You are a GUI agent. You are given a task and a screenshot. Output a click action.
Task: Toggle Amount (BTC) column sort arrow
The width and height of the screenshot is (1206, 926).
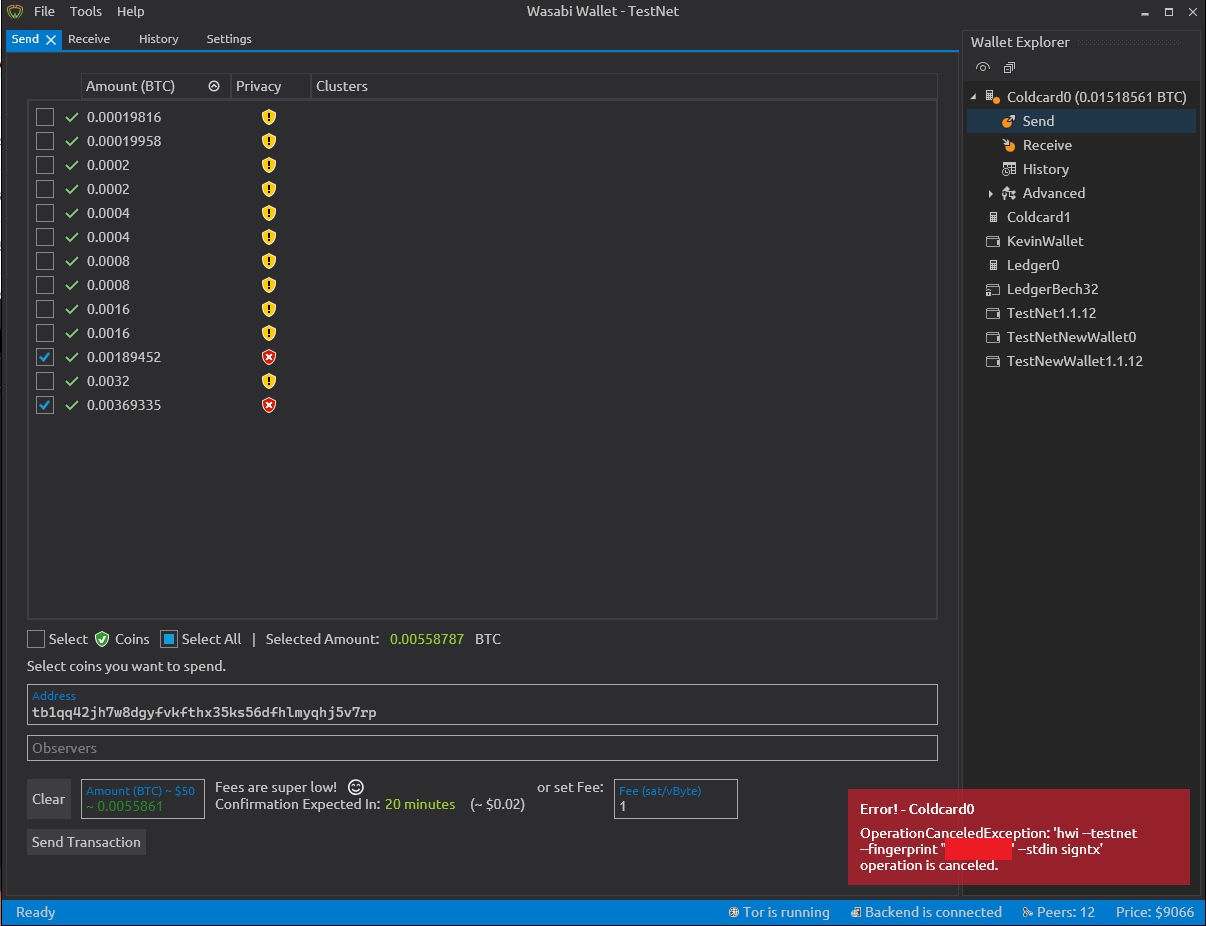point(214,86)
